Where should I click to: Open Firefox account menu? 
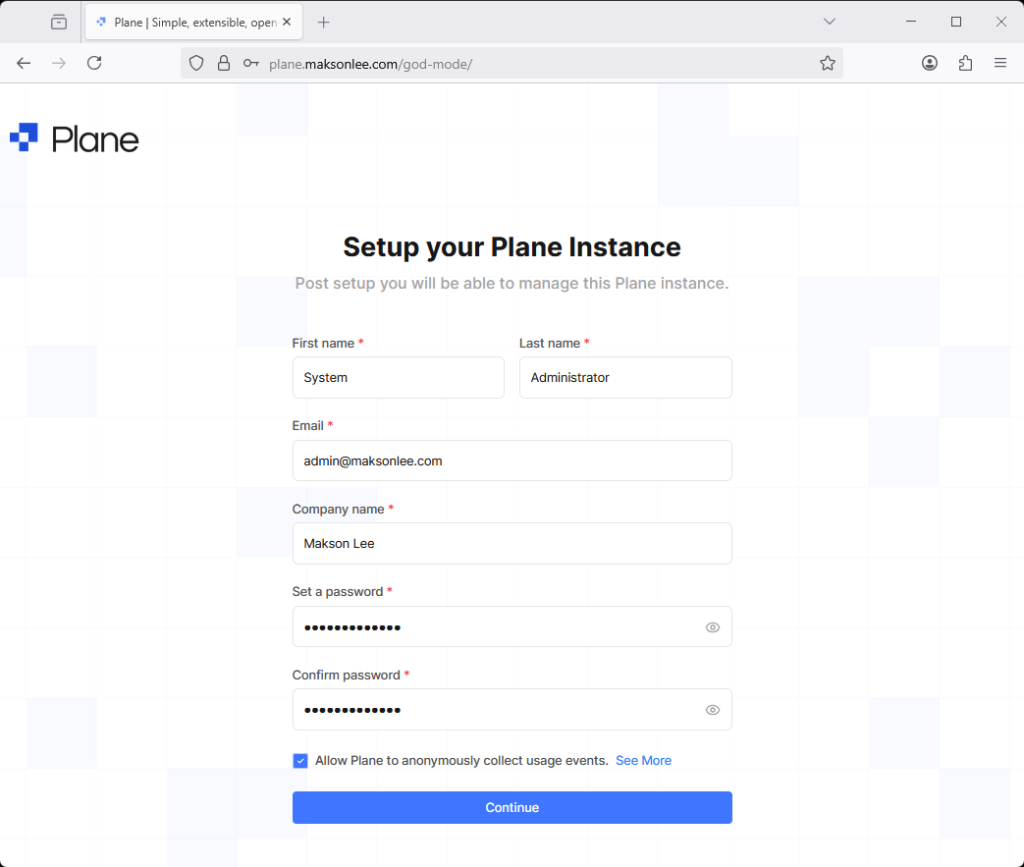pyautogui.click(x=929, y=63)
